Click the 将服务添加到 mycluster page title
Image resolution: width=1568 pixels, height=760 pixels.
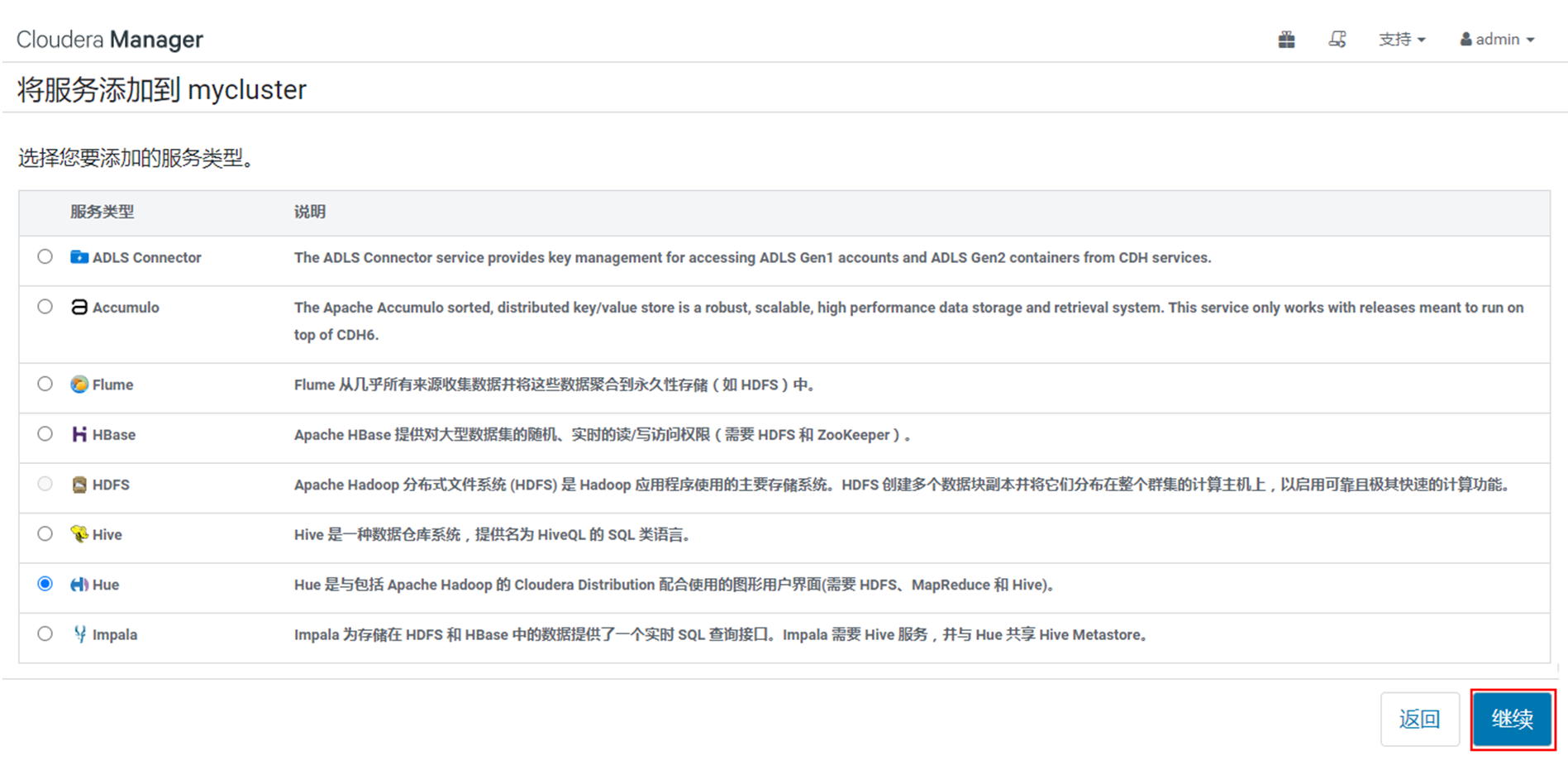(162, 89)
